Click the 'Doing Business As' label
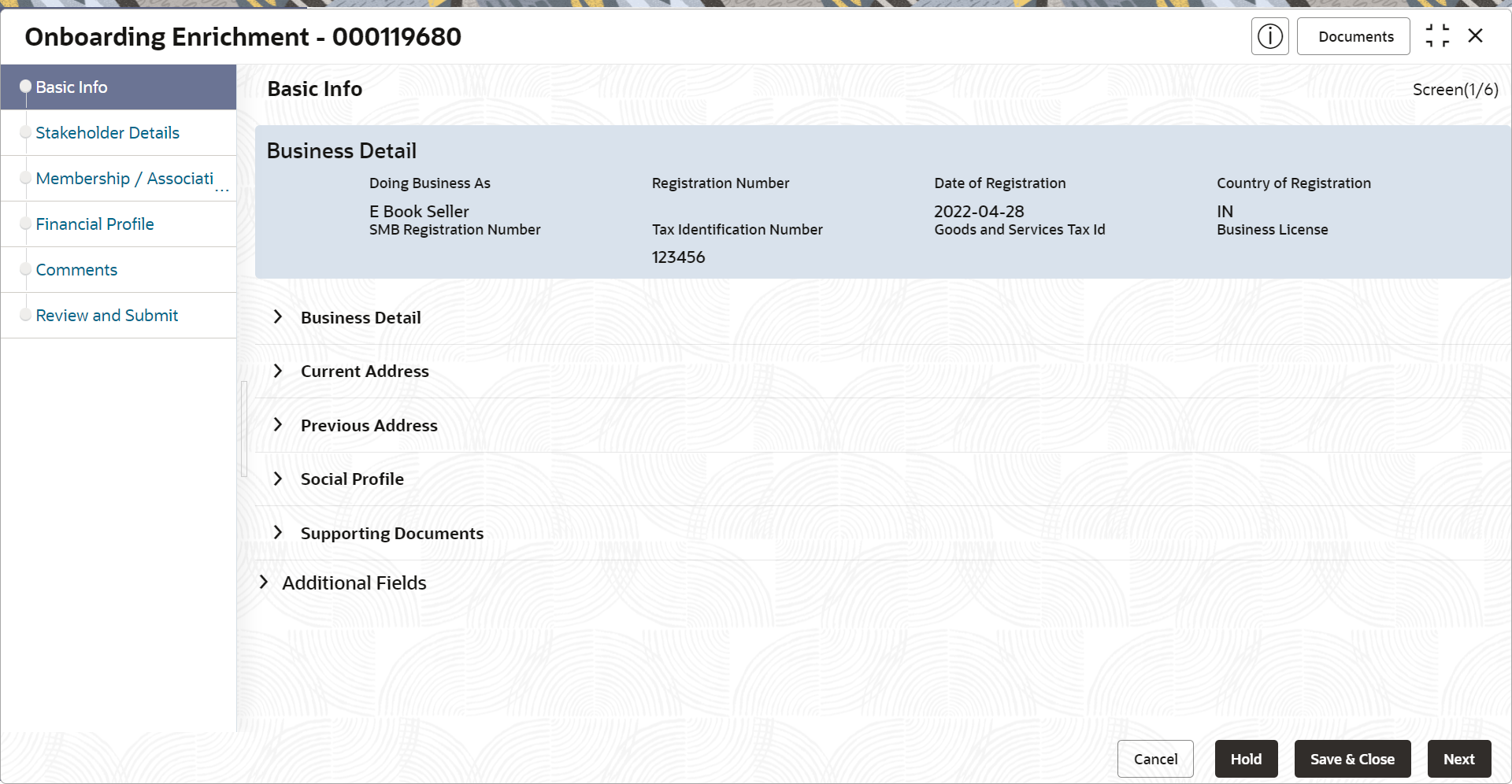 tap(430, 183)
